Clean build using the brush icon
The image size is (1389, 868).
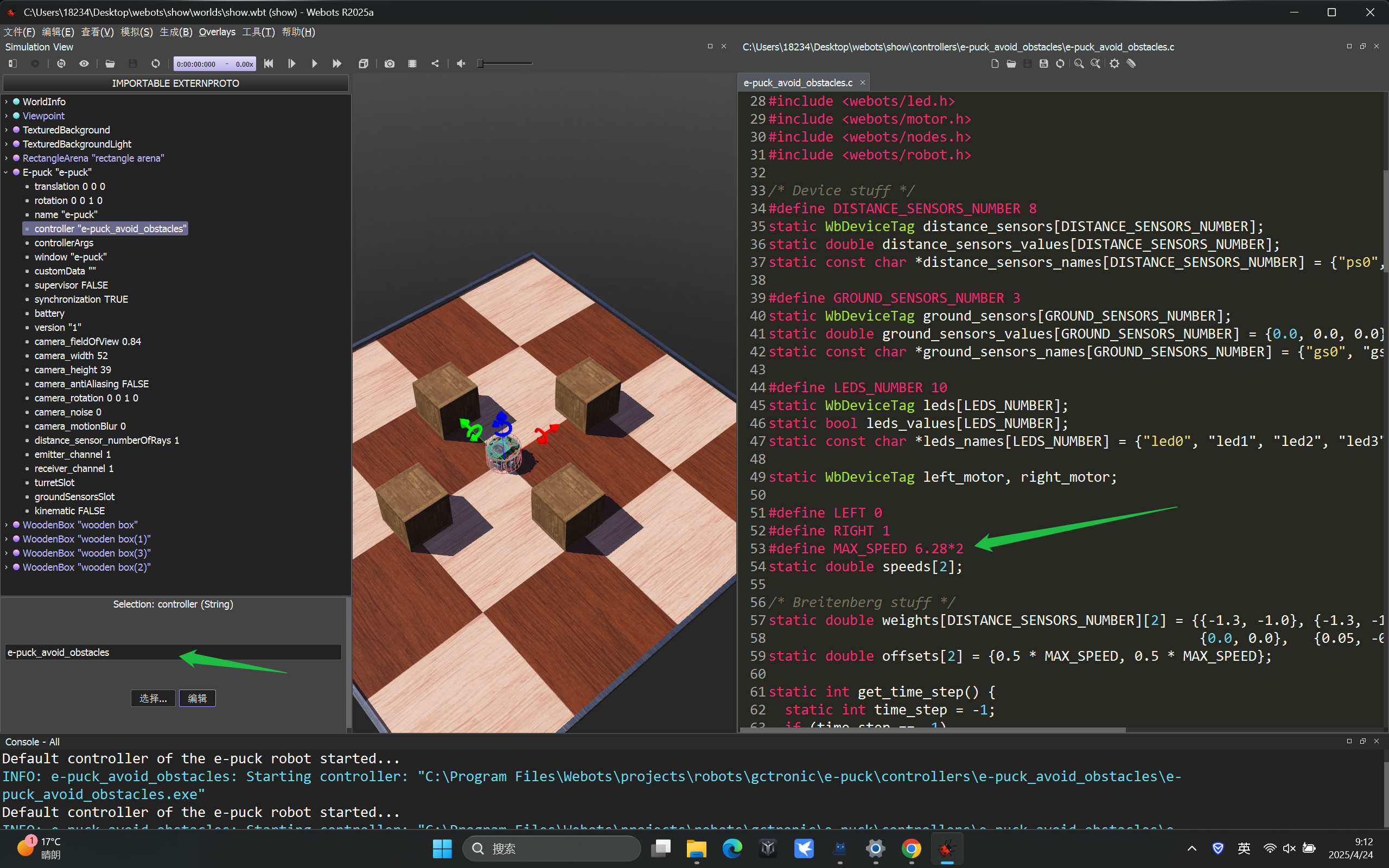click(1131, 63)
